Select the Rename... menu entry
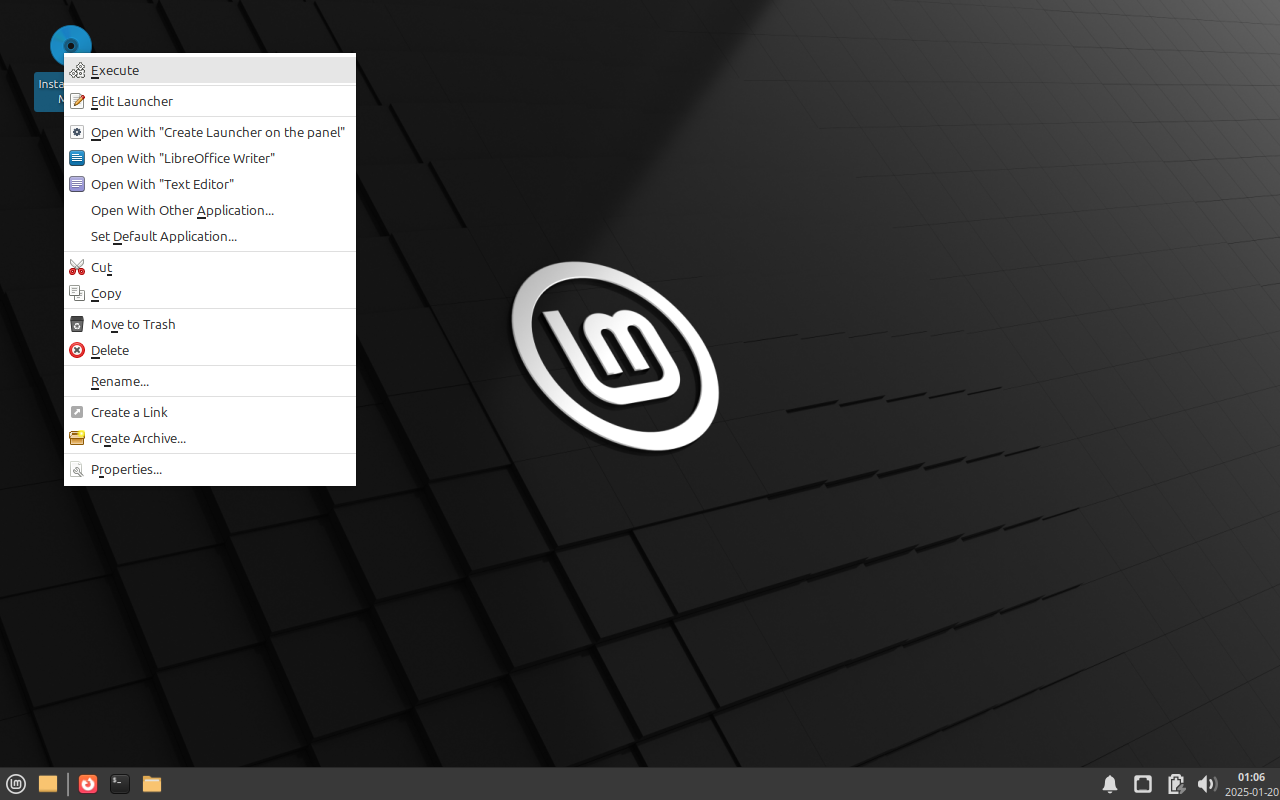 [x=210, y=381]
